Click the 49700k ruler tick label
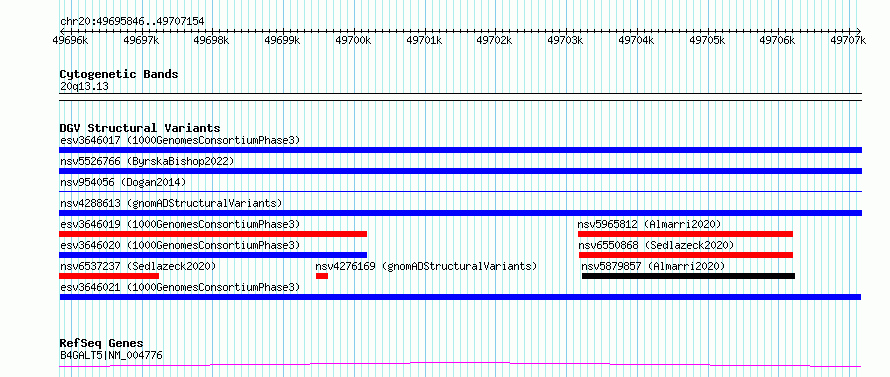This screenshot has height=377, width=890. pos(353,40)
